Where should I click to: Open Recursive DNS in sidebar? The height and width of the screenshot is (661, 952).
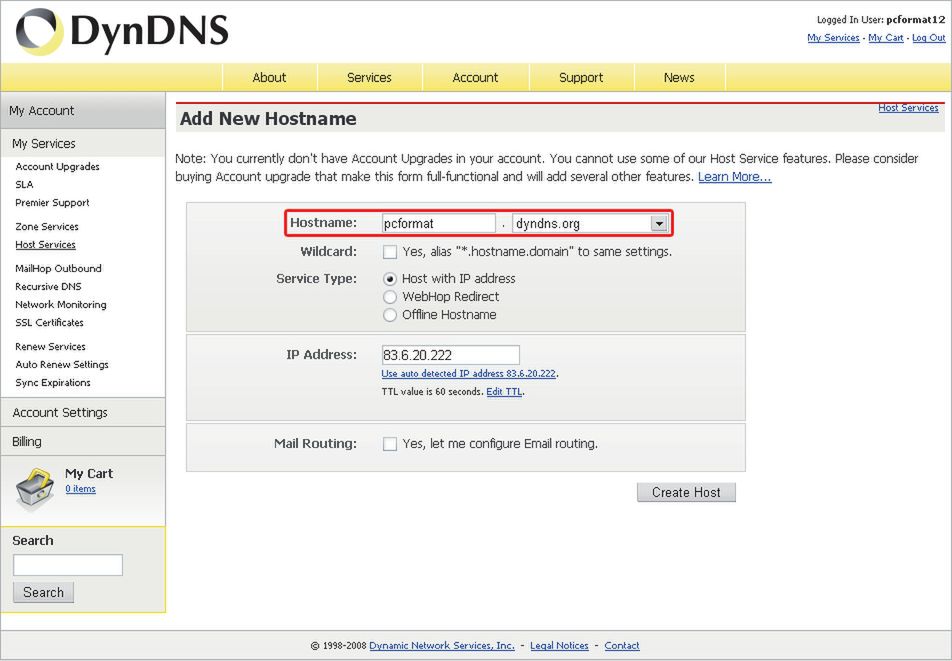pos(48,286)
